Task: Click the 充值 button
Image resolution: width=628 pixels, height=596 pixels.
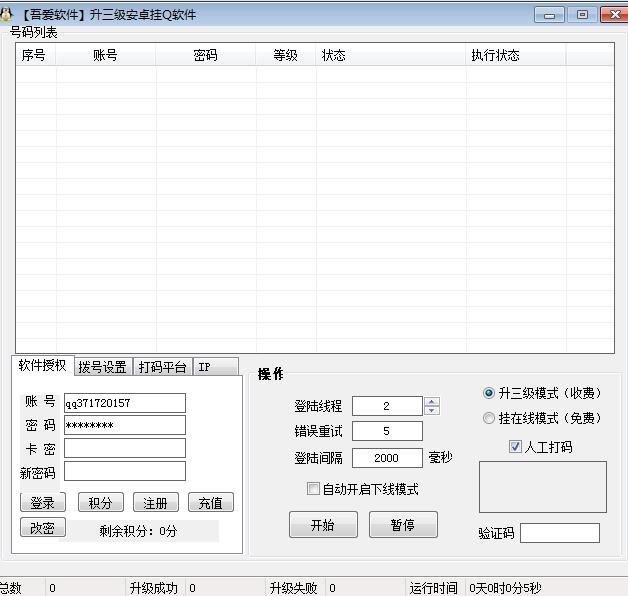Action: (x=210, y=503)
